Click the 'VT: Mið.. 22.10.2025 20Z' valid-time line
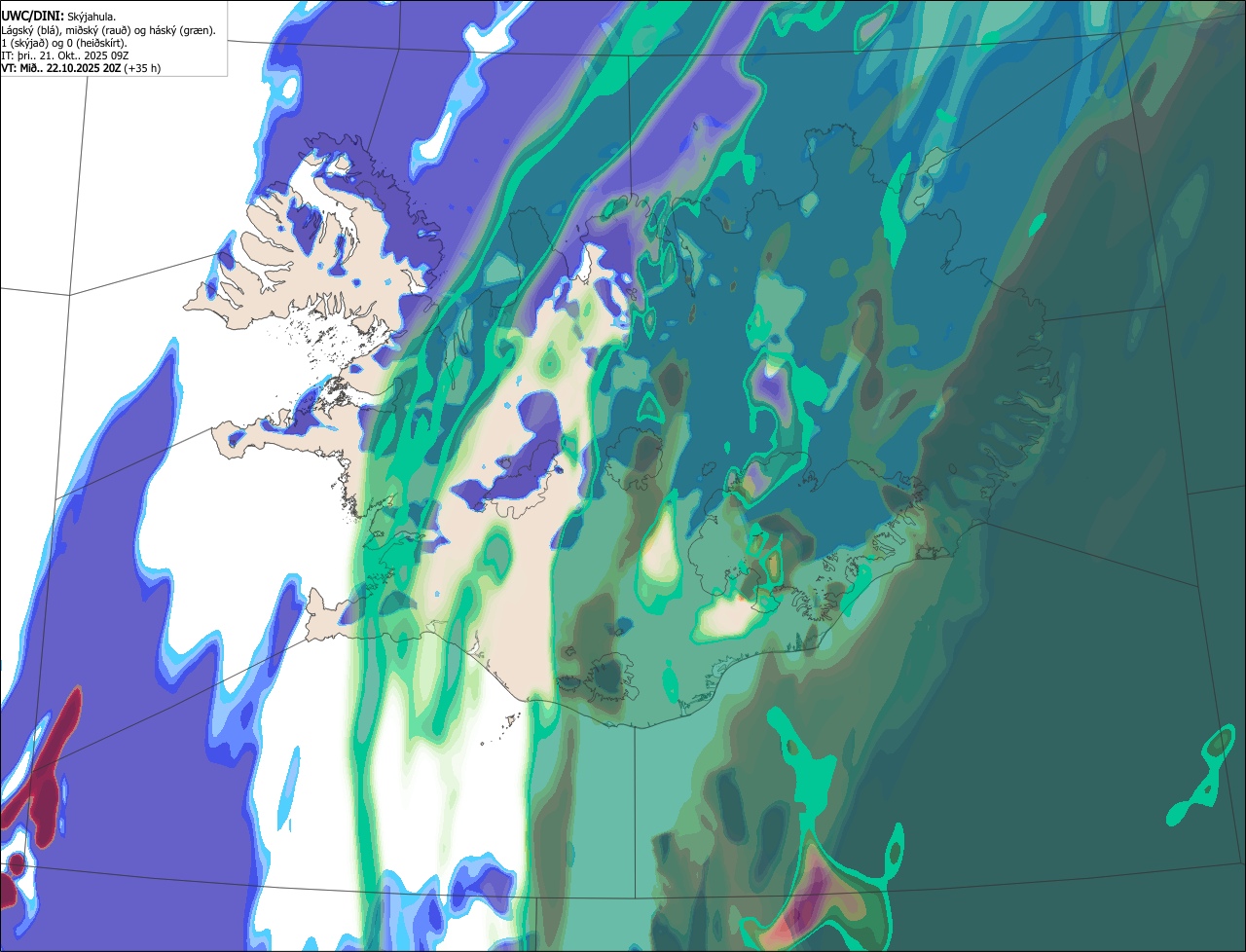 tap(81, 69)
